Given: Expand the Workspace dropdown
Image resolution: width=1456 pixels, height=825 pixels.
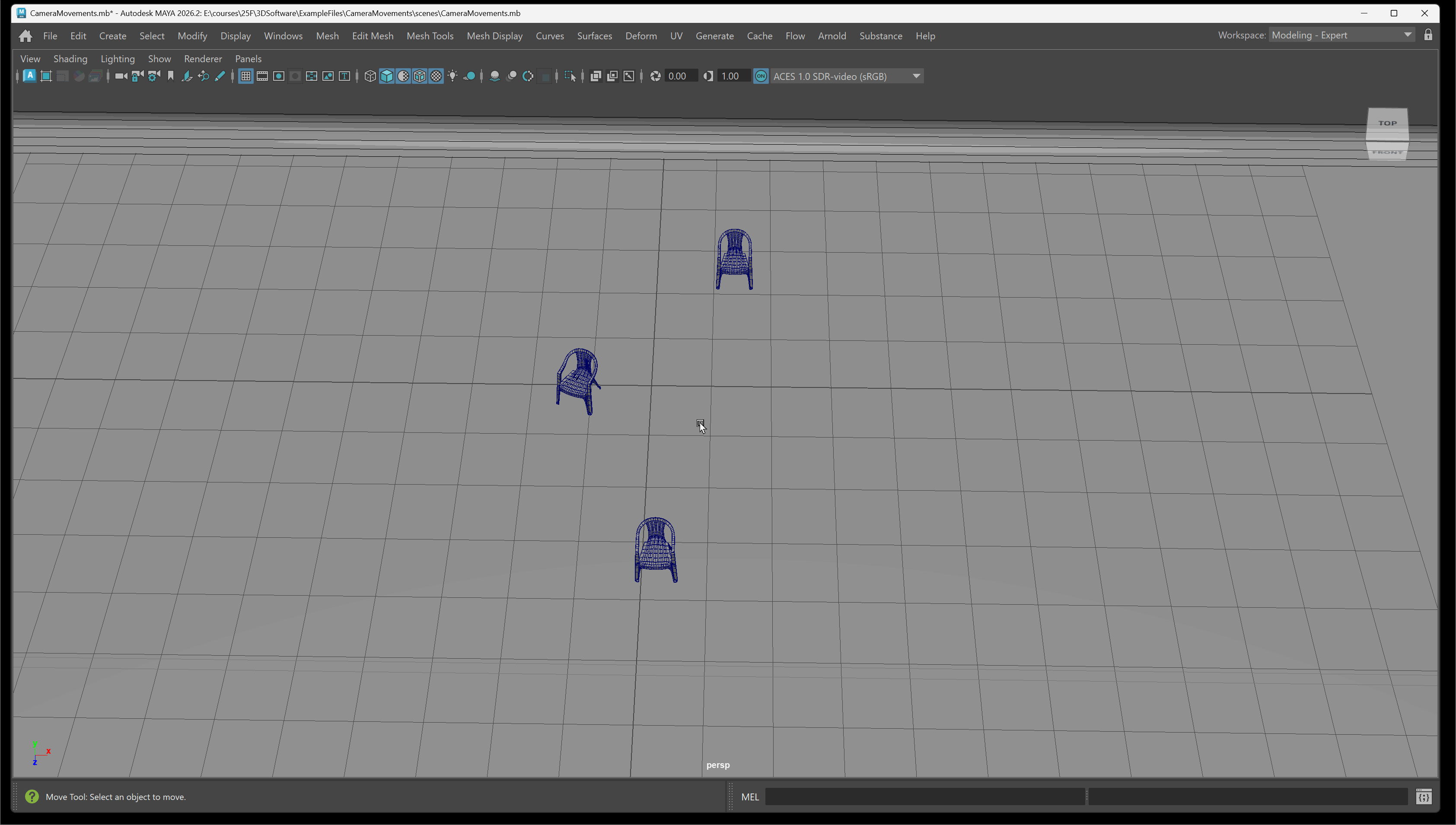Looking at the screenshot, I should [x=1408, y=35].
